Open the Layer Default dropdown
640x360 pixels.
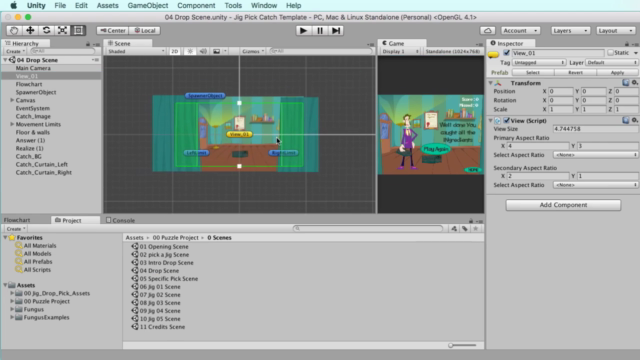pyautogui.click(x=611, y=62)
